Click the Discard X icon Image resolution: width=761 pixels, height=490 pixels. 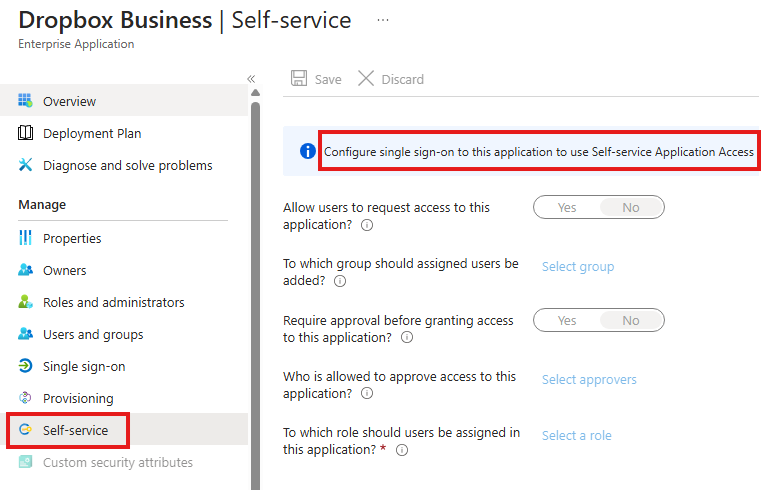(x=366, y=78)
